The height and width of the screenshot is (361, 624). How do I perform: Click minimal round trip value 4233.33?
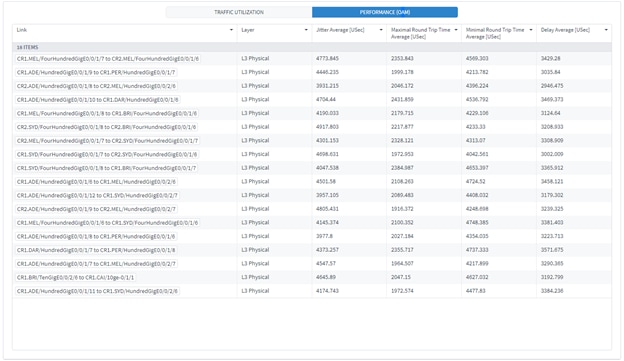click(476, 127)
